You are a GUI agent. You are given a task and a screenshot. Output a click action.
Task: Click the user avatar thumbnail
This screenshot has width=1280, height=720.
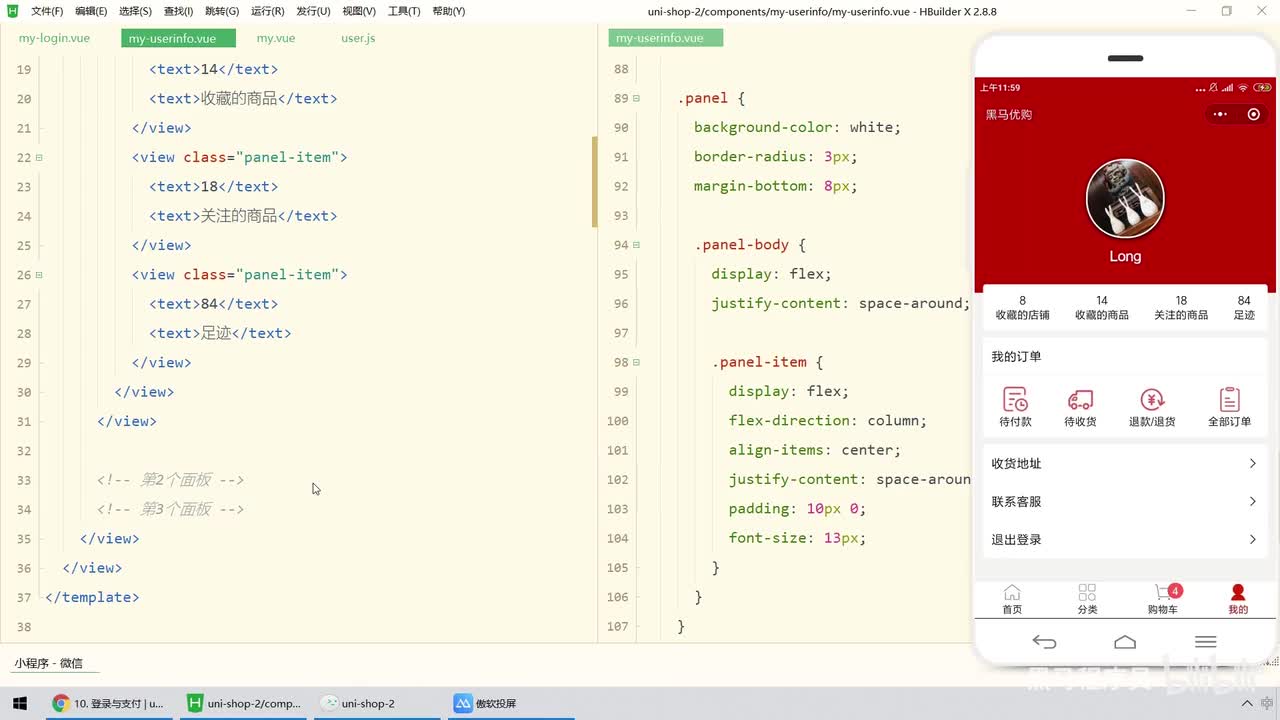point(1125,198)
